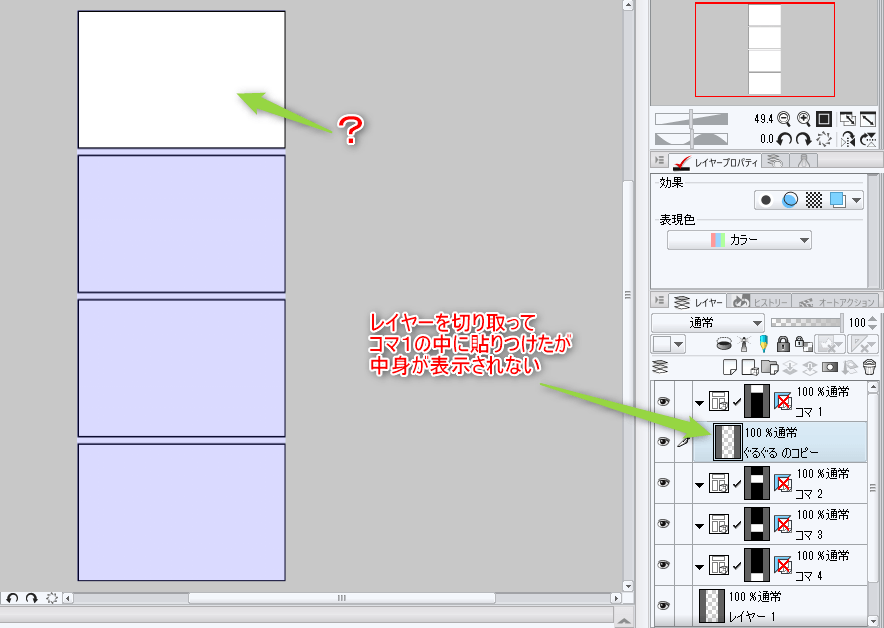Collapse the コマ 3 folder
Screen dimensions: 884x628
point(700,526)
